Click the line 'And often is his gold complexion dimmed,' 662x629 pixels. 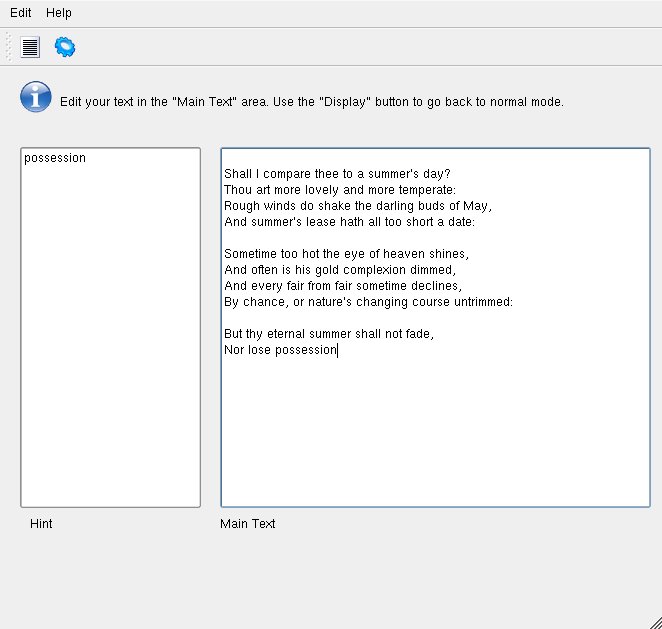340,270
